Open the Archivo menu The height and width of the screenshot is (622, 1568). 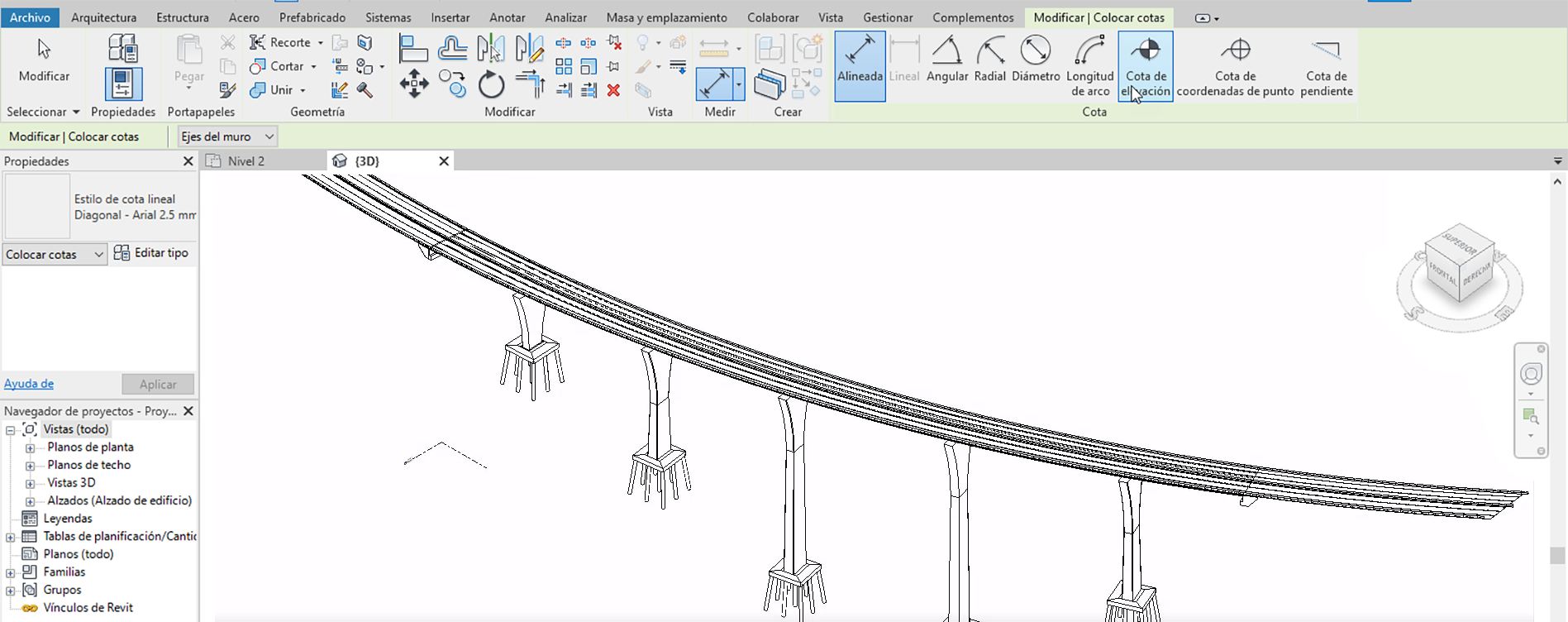pyautogui.click(x=30, y=17)
